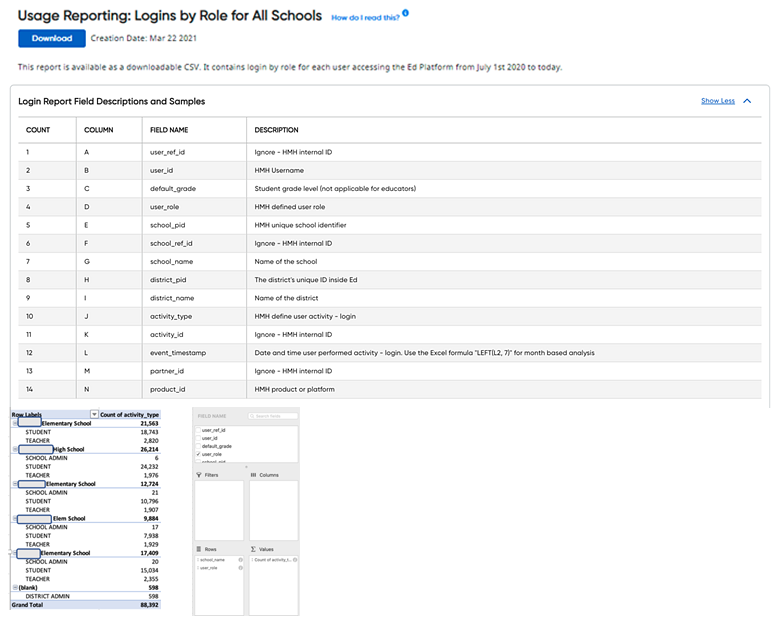Click the COUNT column header
The width and height of the screenshot is (776, 618).
pyautogui.click(x=38, y=130)
